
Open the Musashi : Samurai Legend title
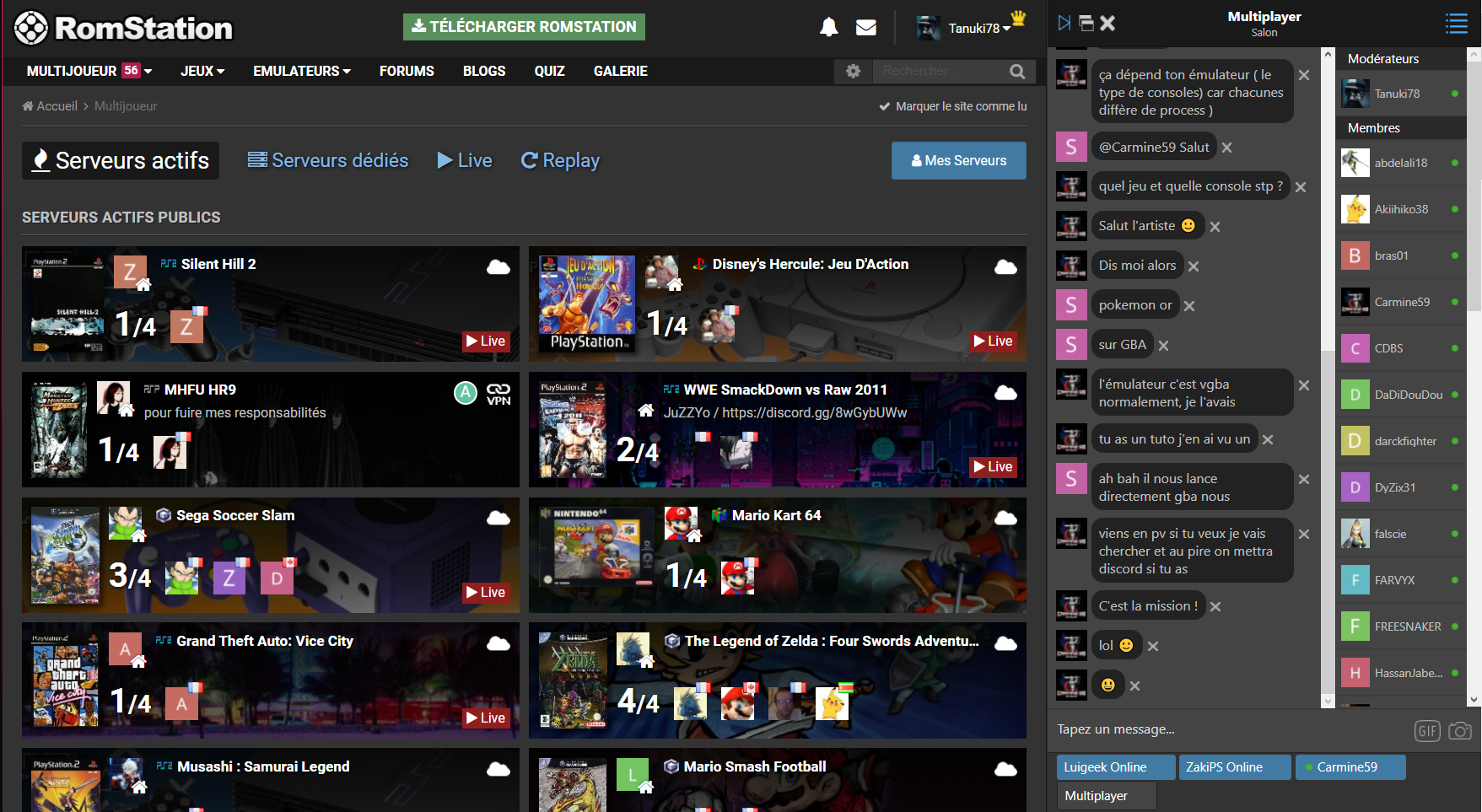tap(263, 767)
